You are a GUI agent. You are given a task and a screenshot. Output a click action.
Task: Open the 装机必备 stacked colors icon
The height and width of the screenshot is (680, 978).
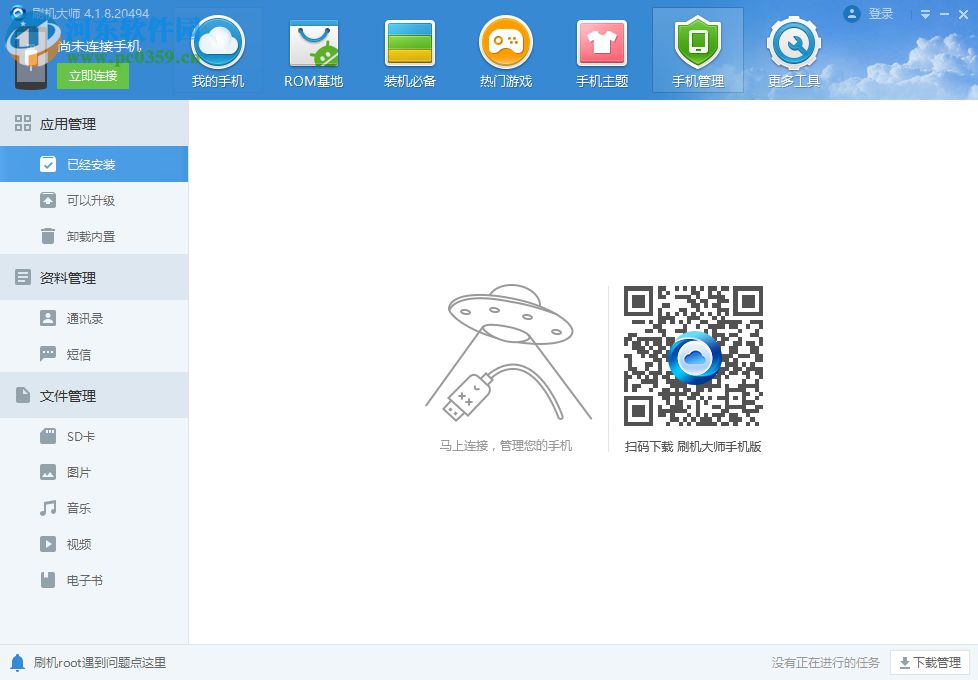point(410,42)
